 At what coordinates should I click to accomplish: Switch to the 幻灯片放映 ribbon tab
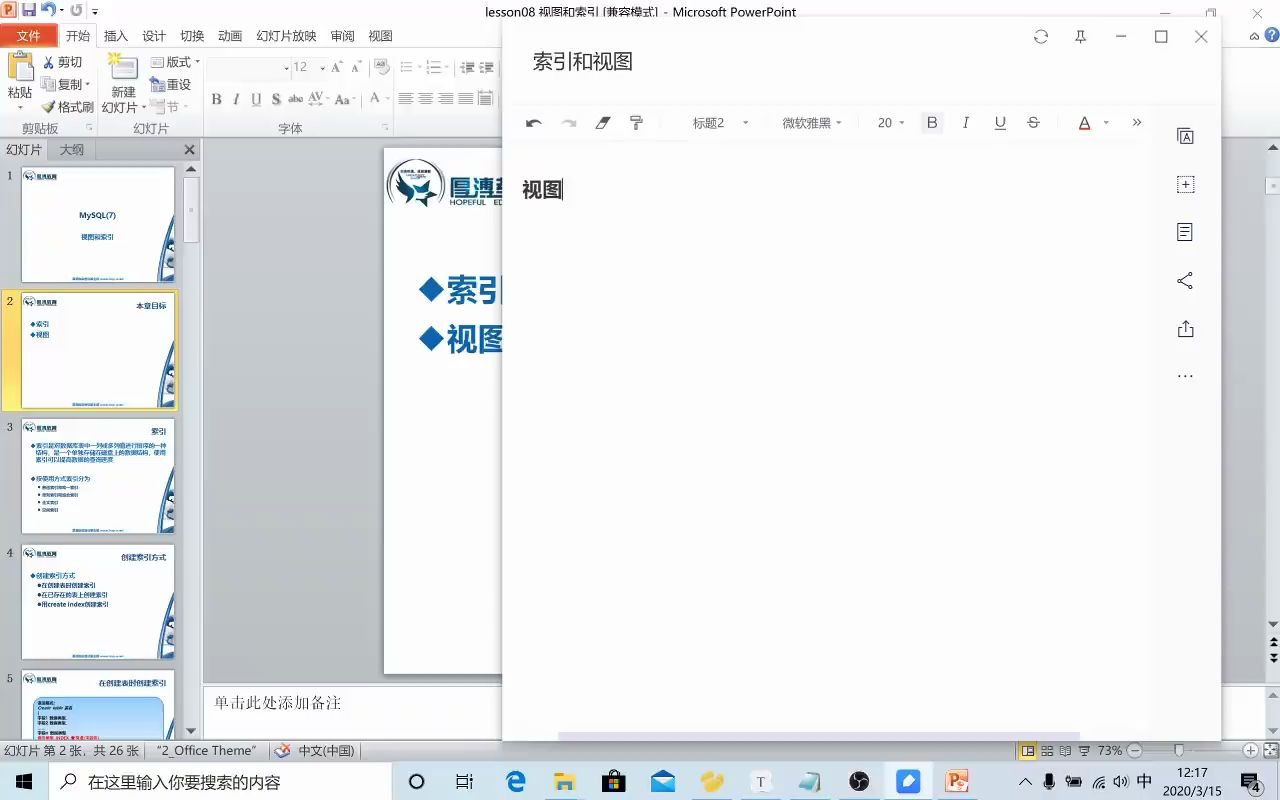click(286, 36)
